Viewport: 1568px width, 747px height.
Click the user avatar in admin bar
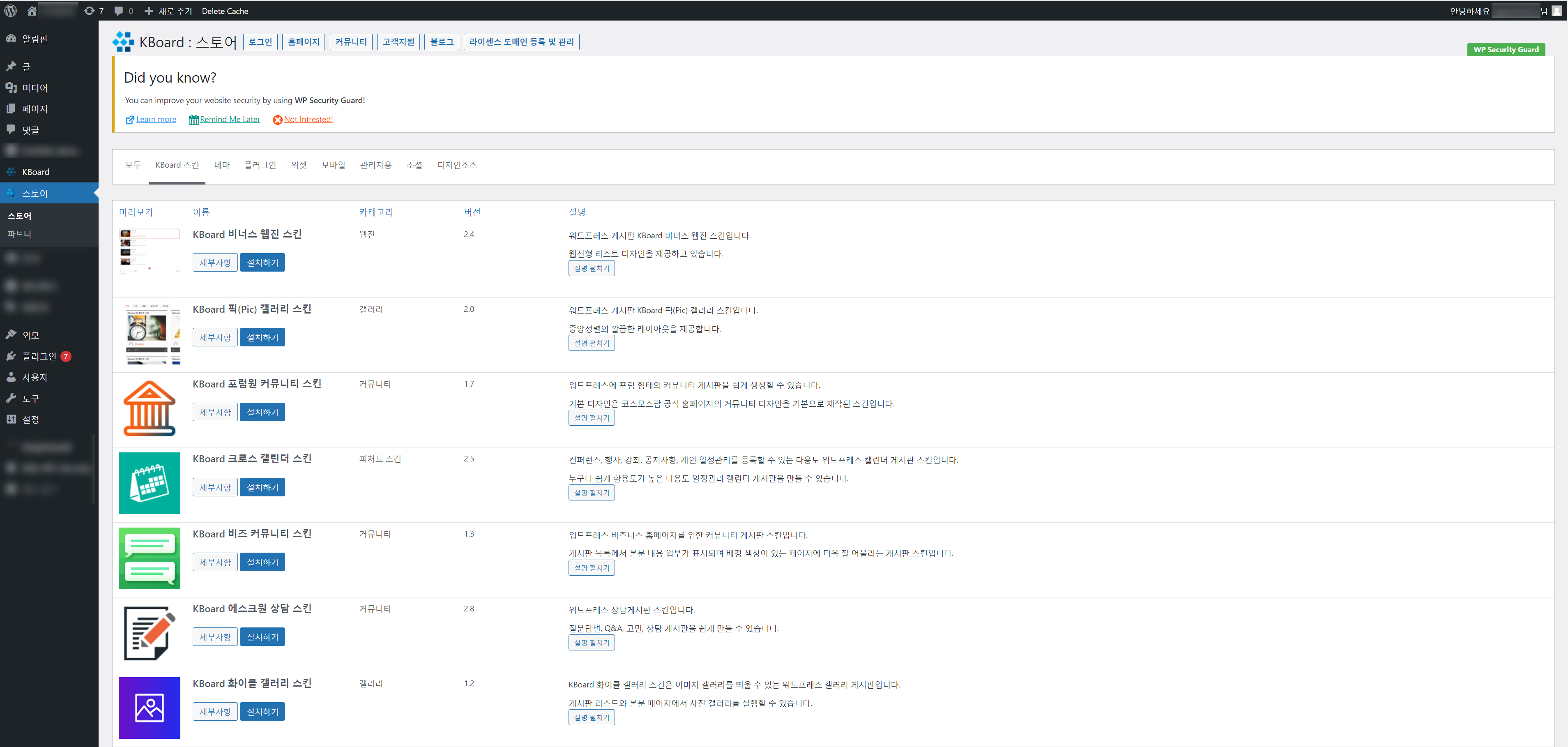[x=1557, y=10]
